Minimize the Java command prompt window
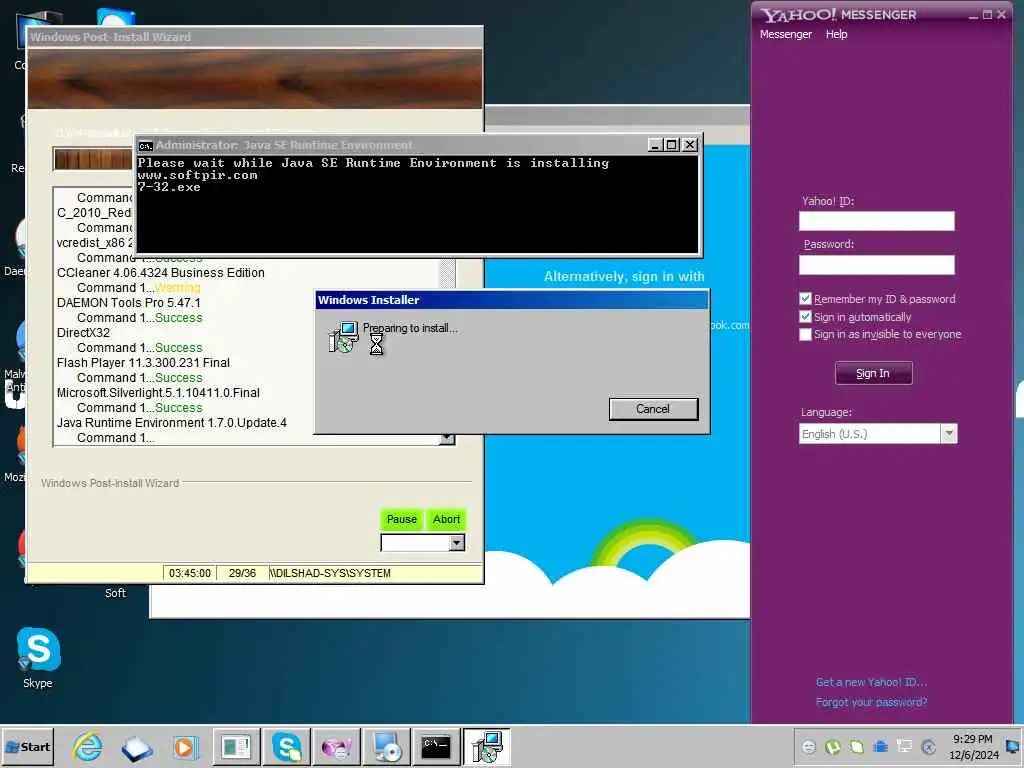 655,145
